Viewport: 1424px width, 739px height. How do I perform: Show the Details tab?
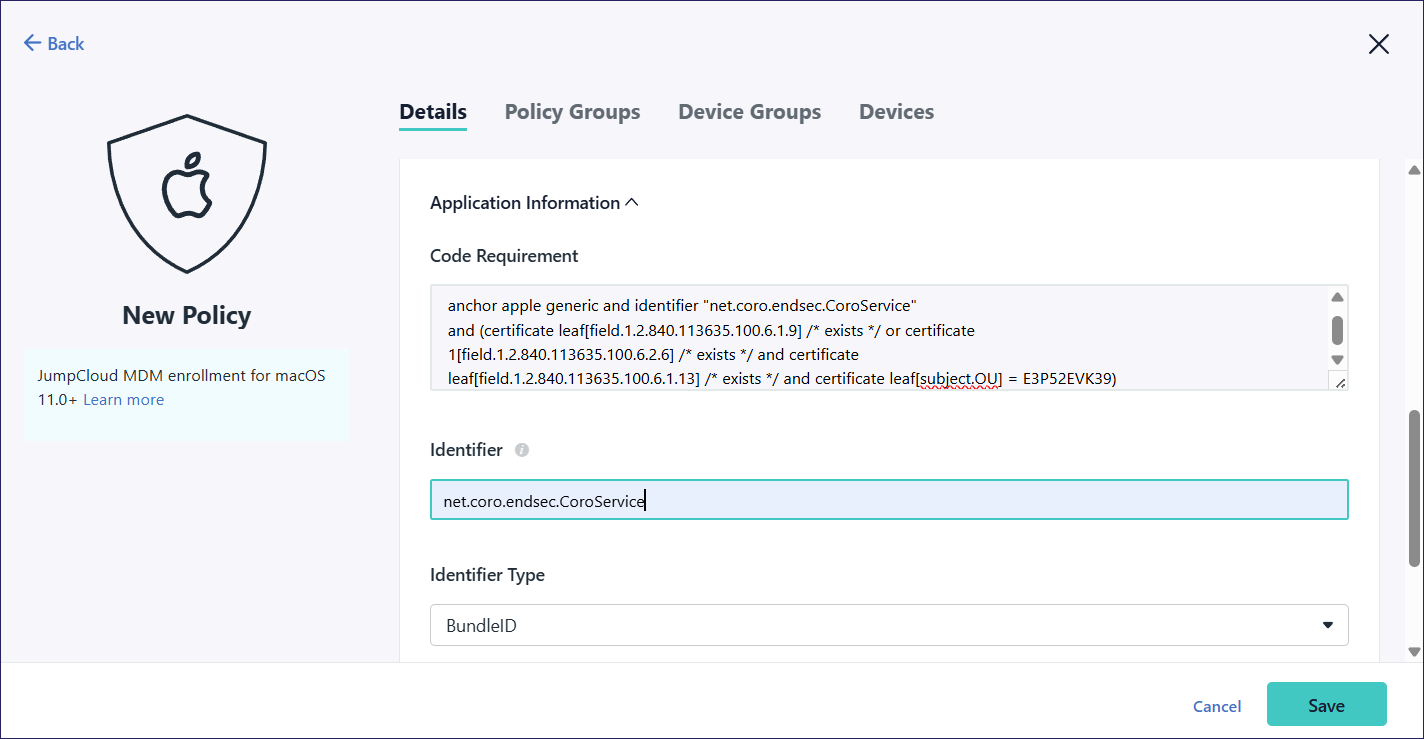[433, 112]
